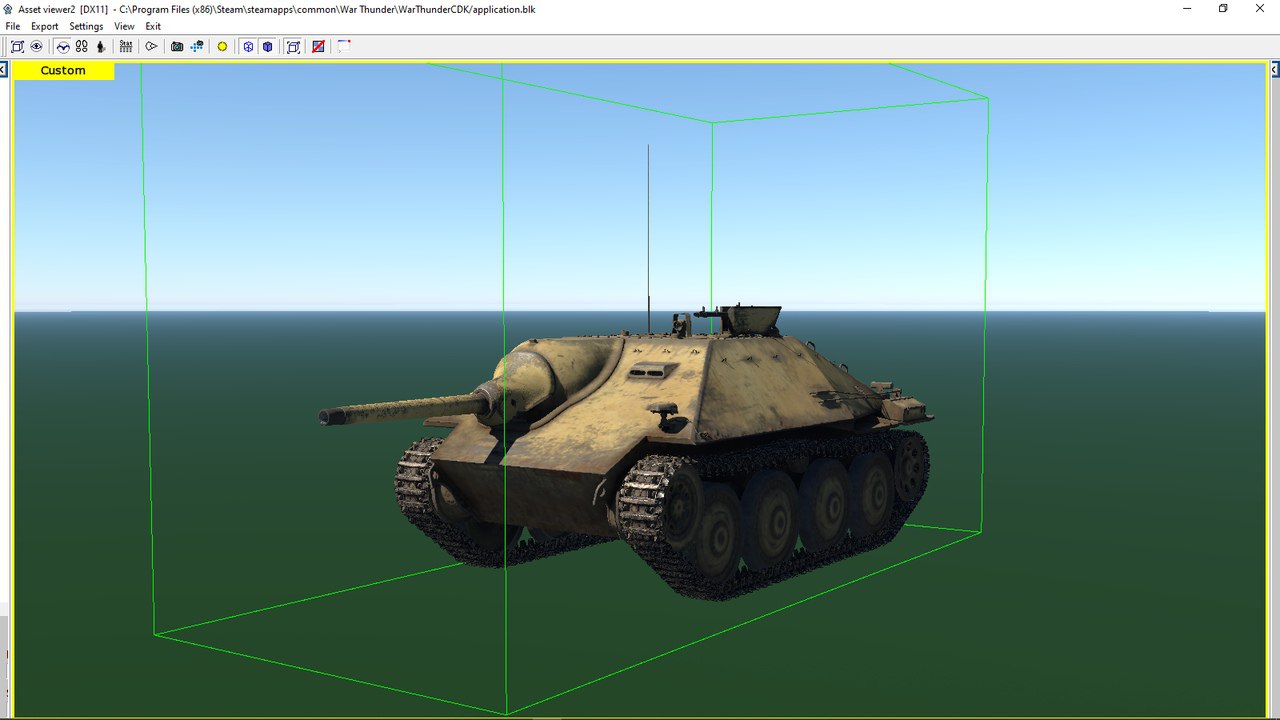Expand the left side panel arrow
This screenshot has height=720, width=1280.
coord(4,70)
